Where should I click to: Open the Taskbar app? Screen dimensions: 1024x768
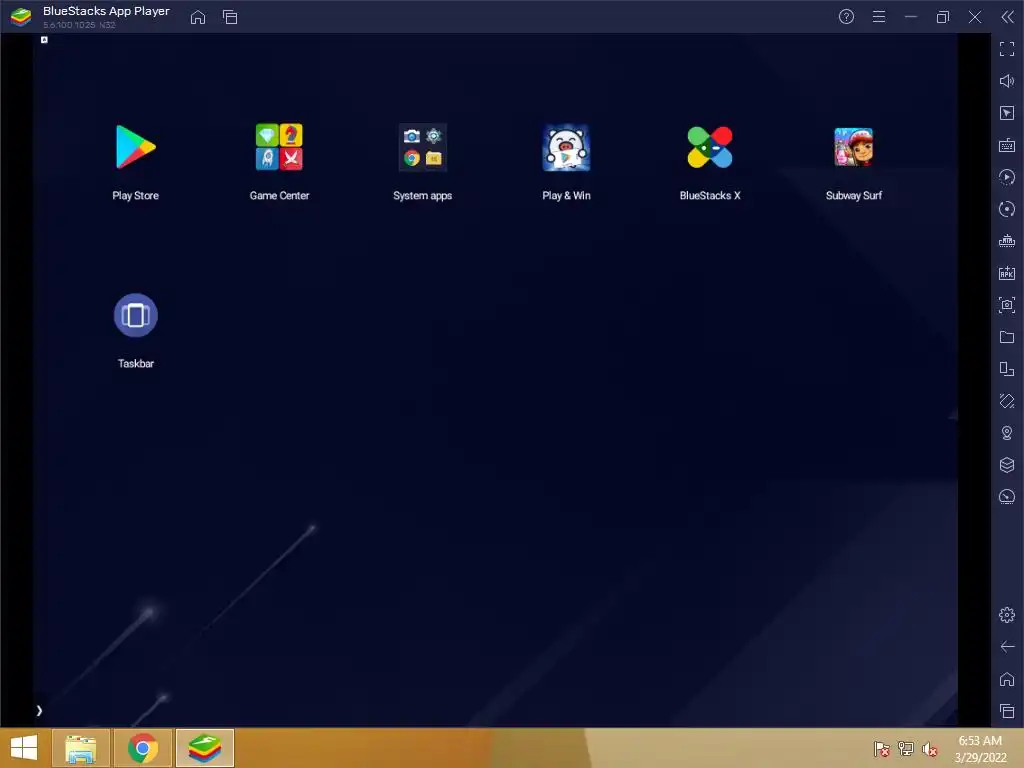pyautogui.click(x=136, y=315)
